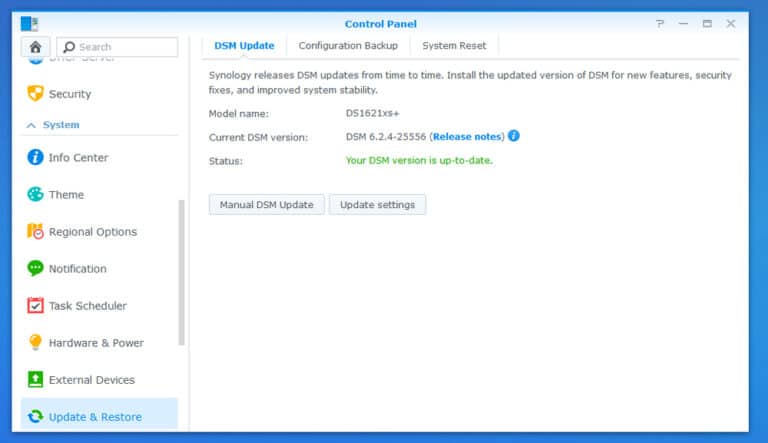This screenshot has height=443, width=768.
Task: Click Regional Options flag icon
Action: tap(35, 231)
